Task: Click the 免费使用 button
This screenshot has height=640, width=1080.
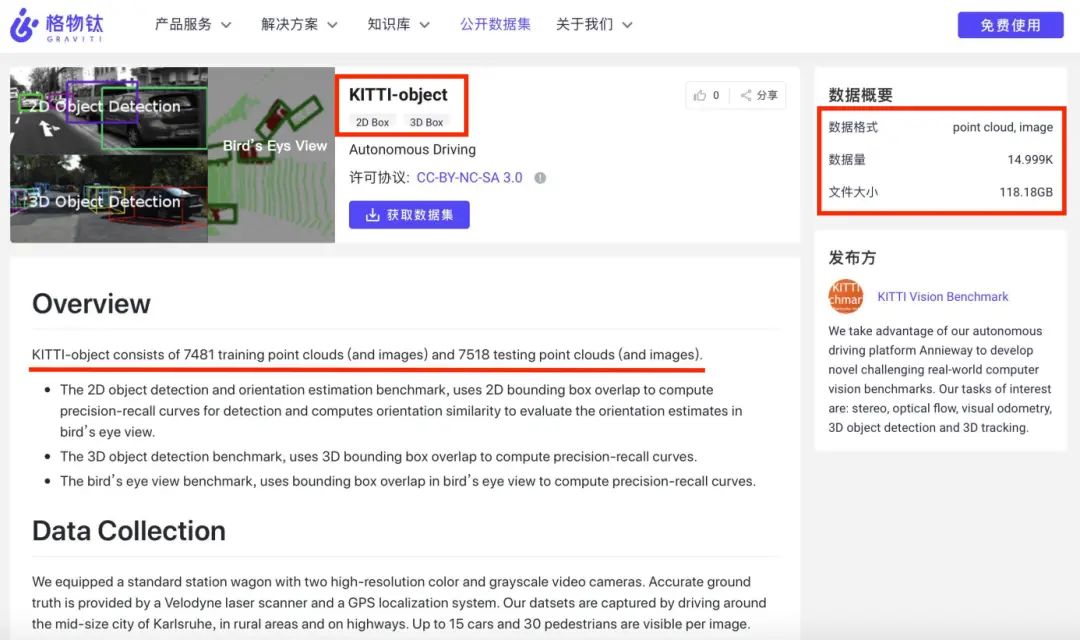Action: click(x=1010, y=25)
